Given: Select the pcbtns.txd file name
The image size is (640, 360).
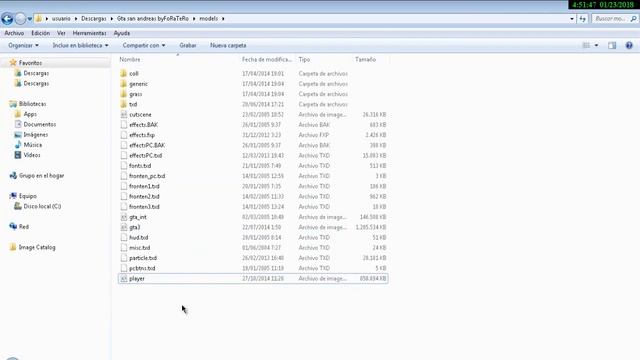Looking at the screenshot, I should click(x=142, y=268).
